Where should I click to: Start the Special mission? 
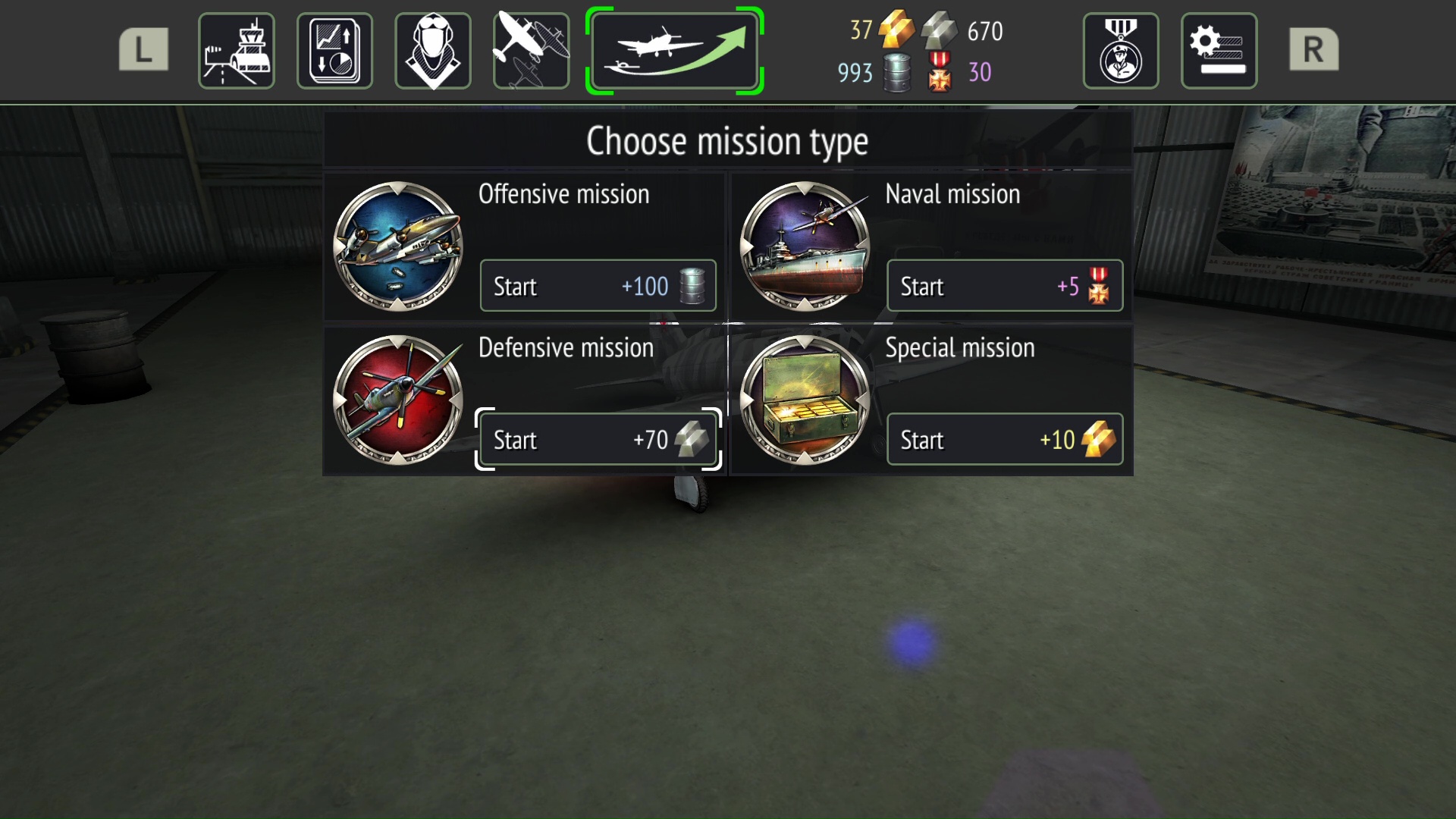pyautogui.click(x=1005, y=439)
